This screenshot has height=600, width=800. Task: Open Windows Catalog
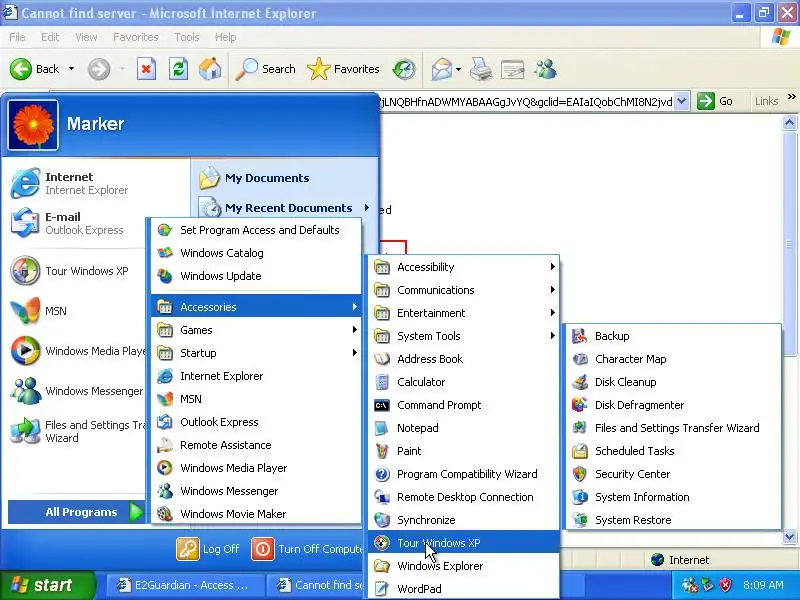pos(256,253)
